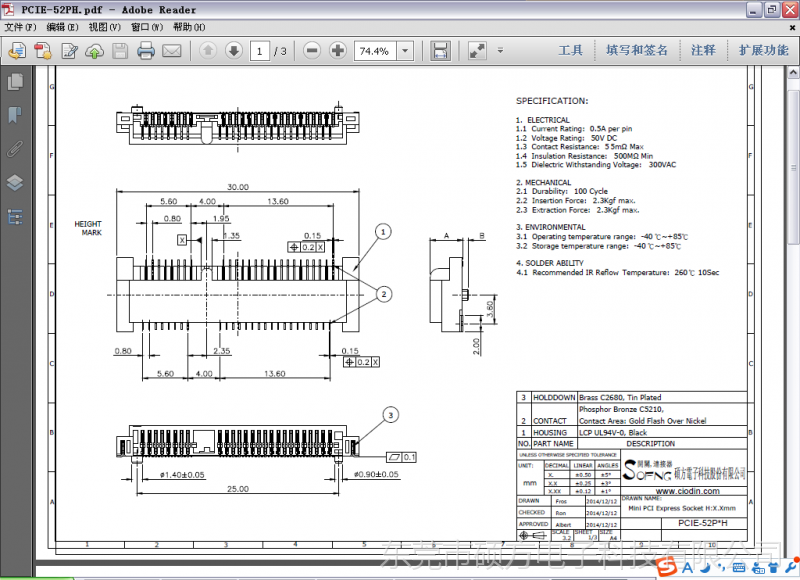Viewport: 800px width, 580px height.
Task: Show the Layers side panel
Action: pyautogui.click(x=15, y=182)
